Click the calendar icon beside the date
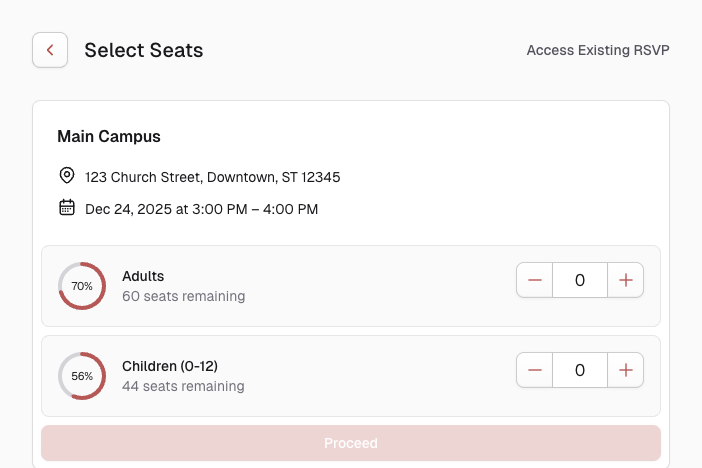 67,208
